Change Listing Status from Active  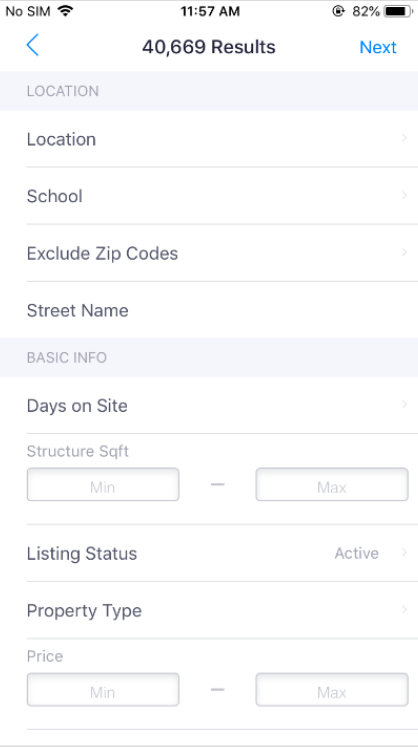357,553
